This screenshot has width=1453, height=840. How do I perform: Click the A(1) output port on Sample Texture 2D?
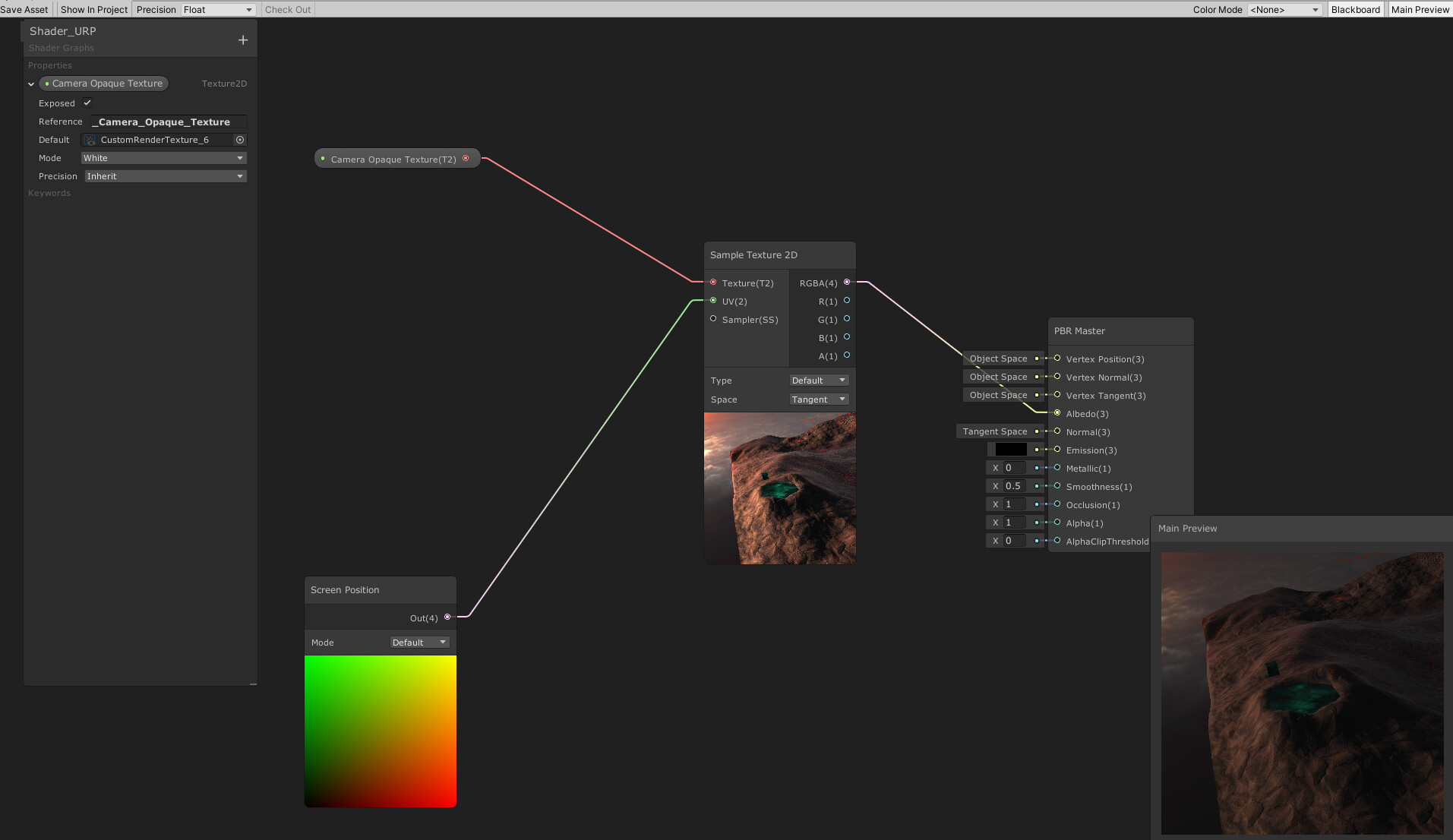[x=846, y=355]
